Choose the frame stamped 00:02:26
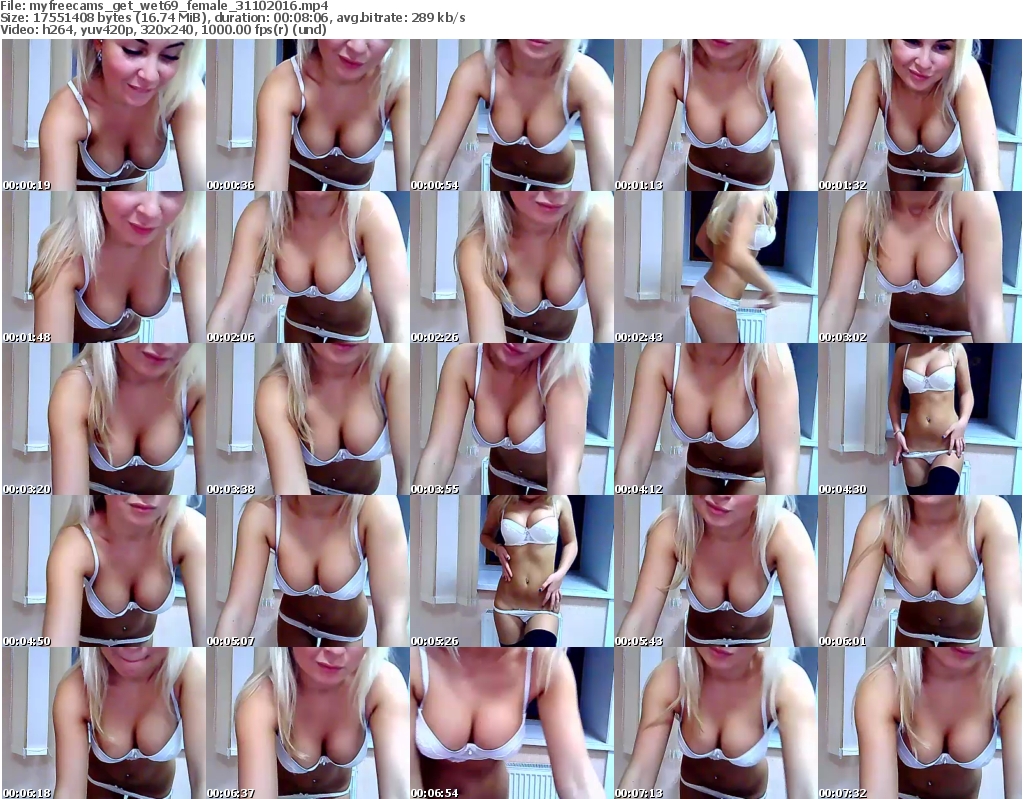The height and width of the screenshot is (799, 1024). pos(511,267)
